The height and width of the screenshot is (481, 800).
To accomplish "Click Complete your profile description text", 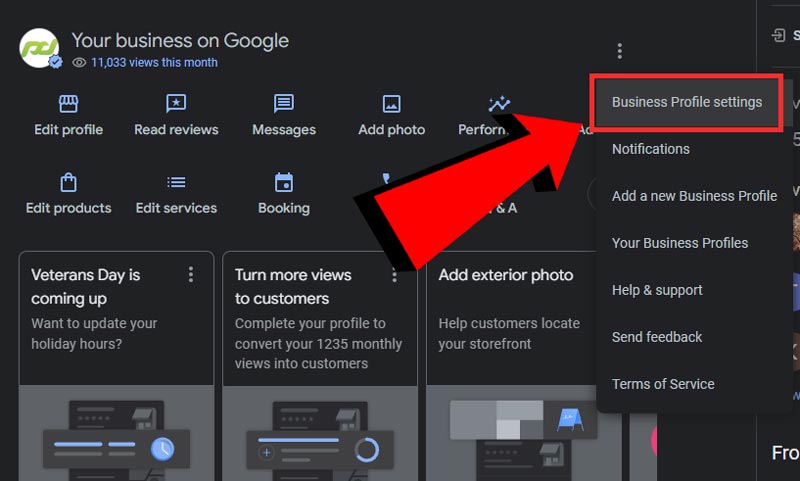I will [x=318, y=343].
